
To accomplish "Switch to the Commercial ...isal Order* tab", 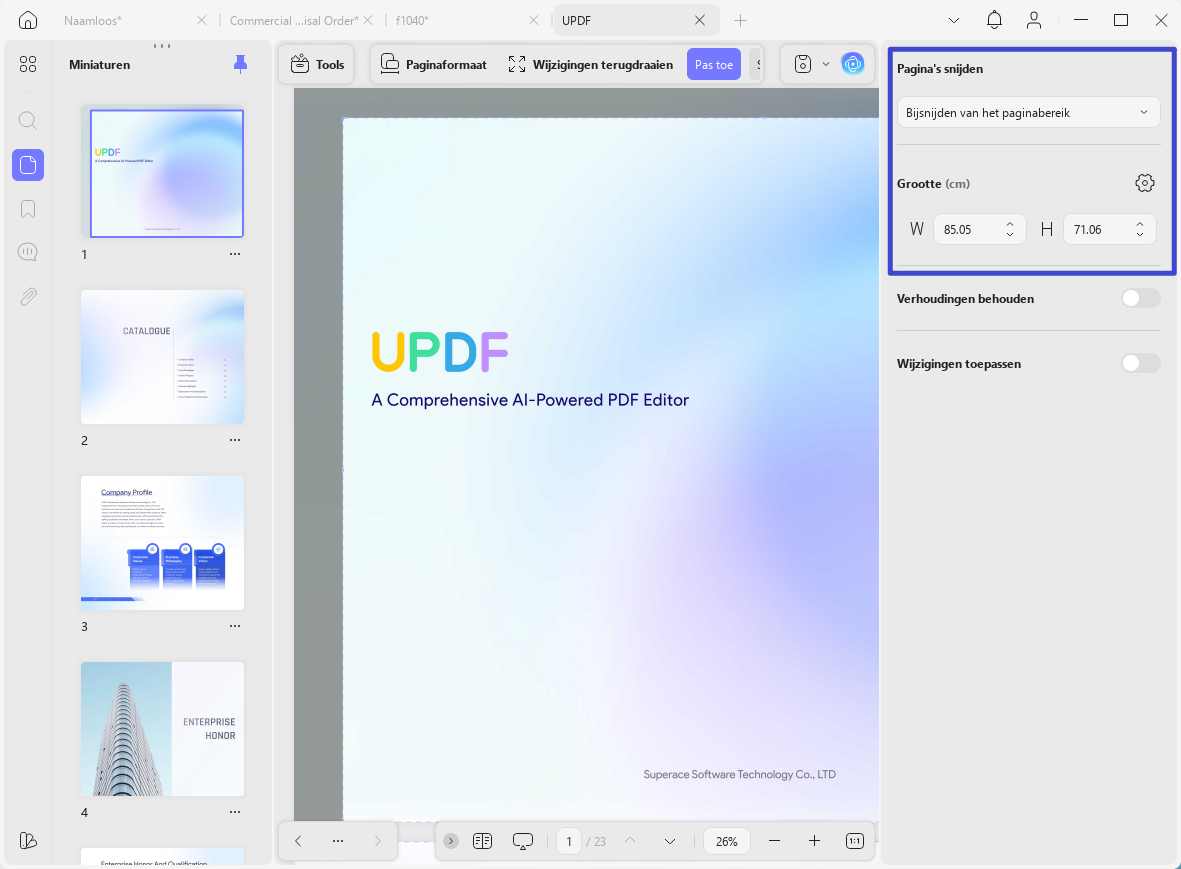I will click(294, 20).
